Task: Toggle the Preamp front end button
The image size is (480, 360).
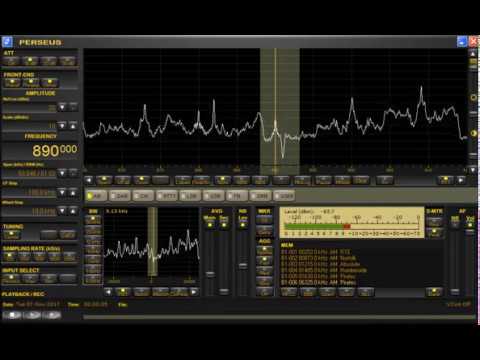Action: [x=31, y=82]
